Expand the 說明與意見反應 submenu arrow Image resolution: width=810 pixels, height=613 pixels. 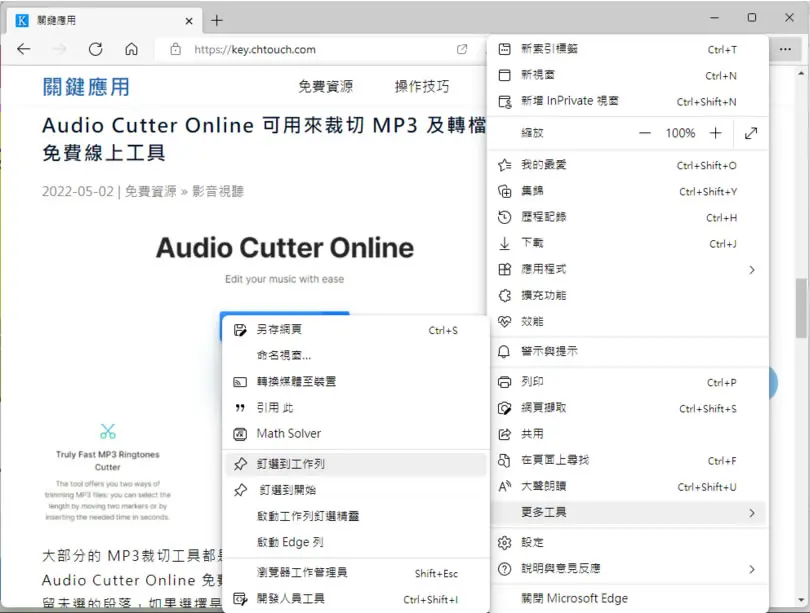pyautogui.click(x=752, y=569)
